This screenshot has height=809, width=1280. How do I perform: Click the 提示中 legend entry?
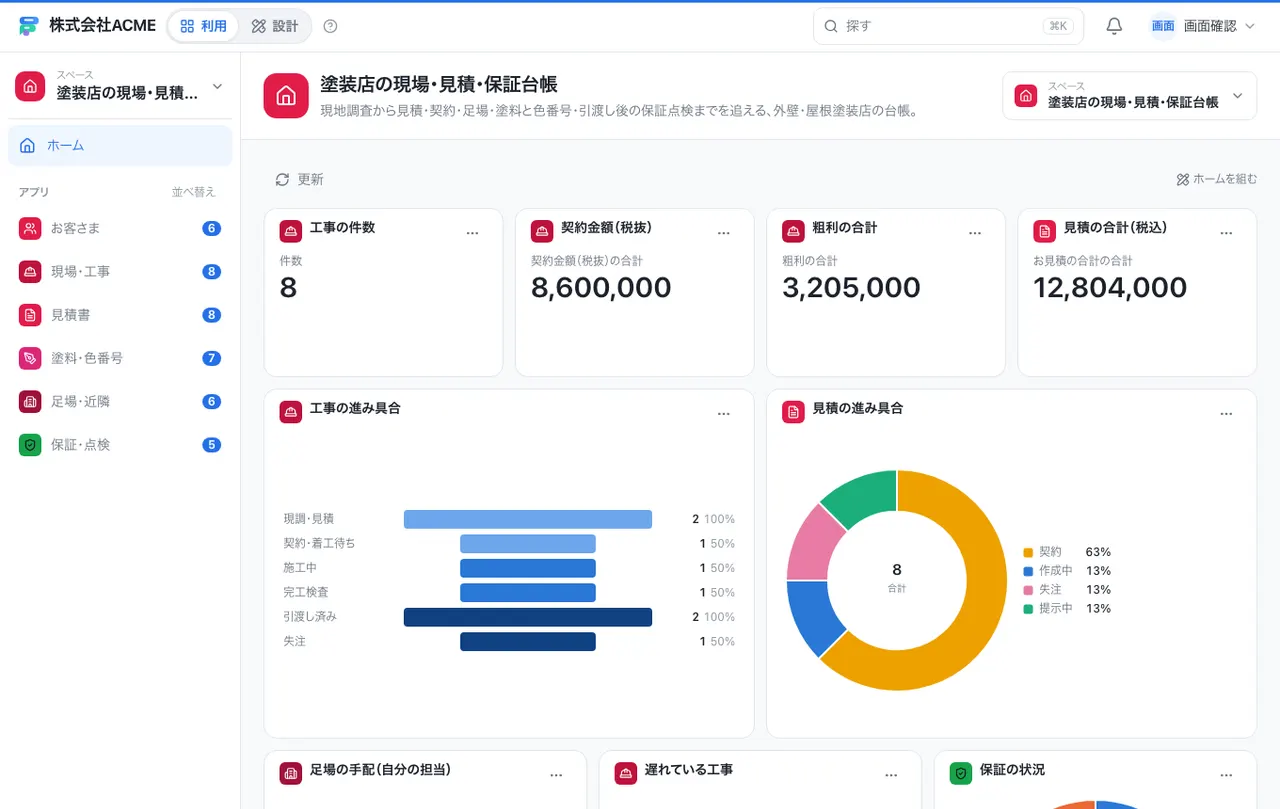tap(1066, 608)
